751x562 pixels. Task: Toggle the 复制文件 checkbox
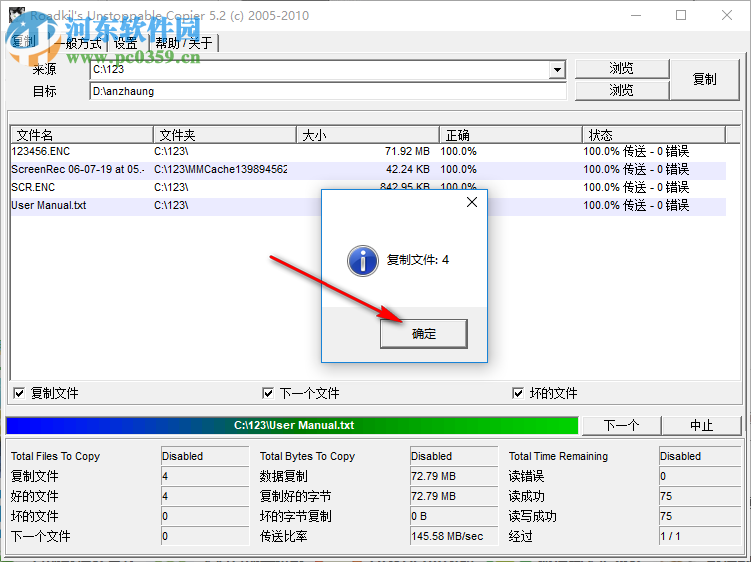(x=19, y=393)
